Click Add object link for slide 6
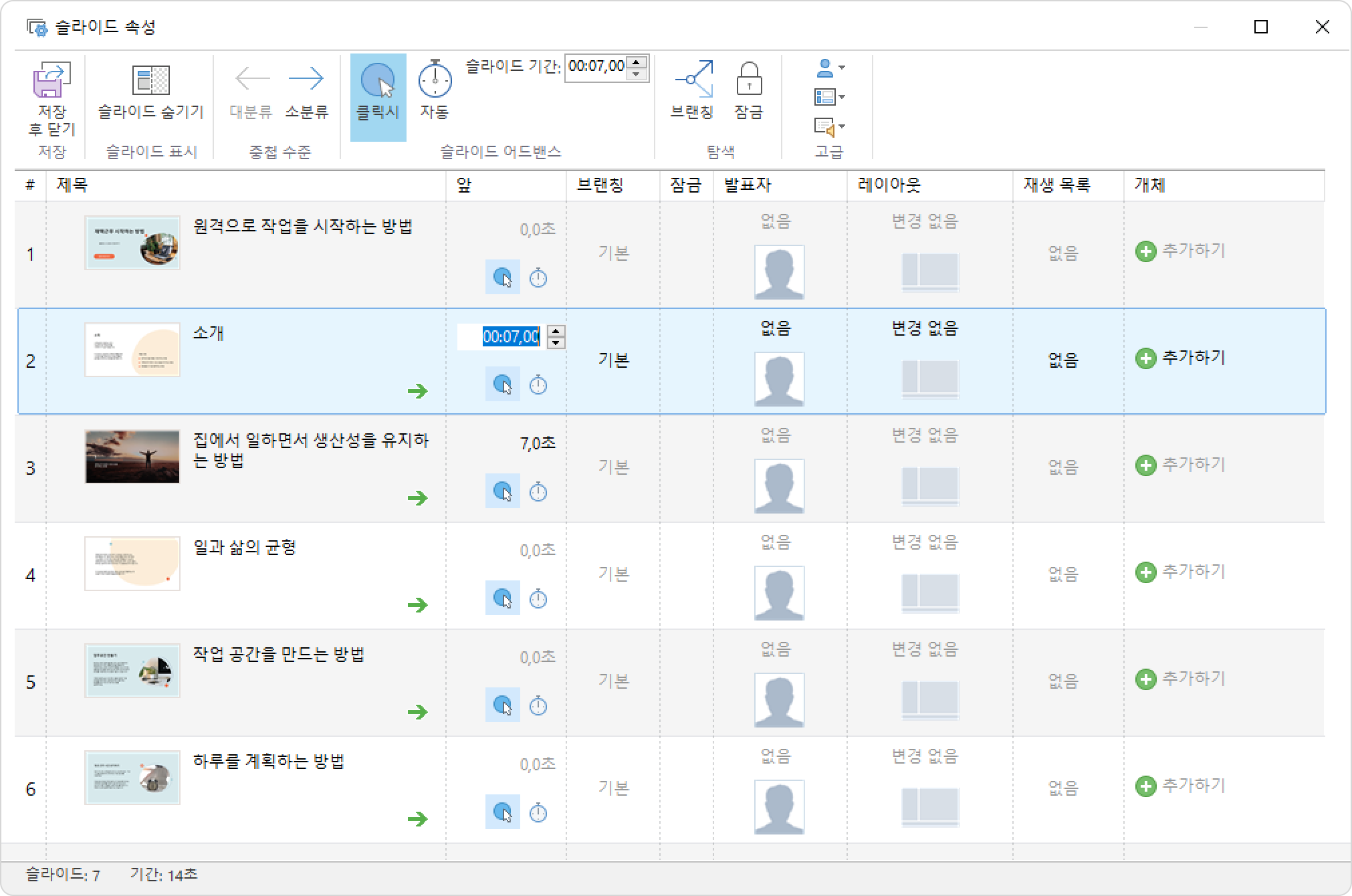 coord(1193,786)
